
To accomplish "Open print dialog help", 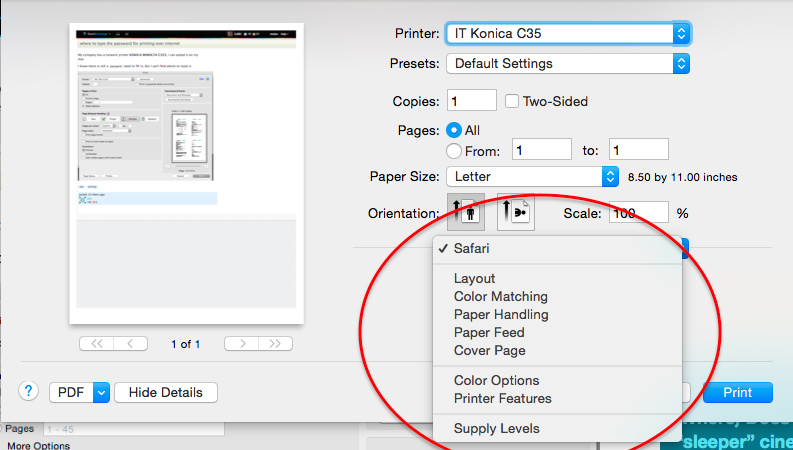I will click(x=29, y=392).
